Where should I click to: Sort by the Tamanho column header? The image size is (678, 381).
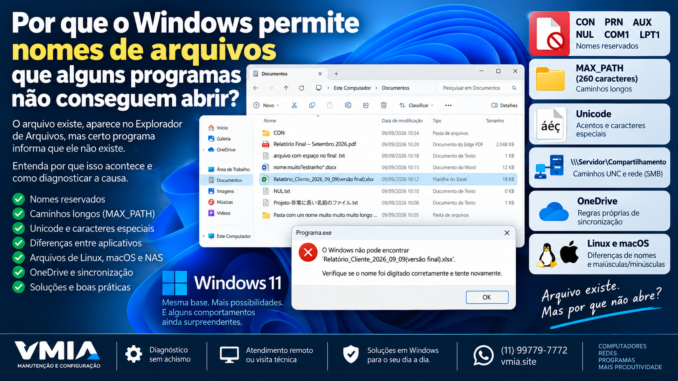click(x=495, y=121)
